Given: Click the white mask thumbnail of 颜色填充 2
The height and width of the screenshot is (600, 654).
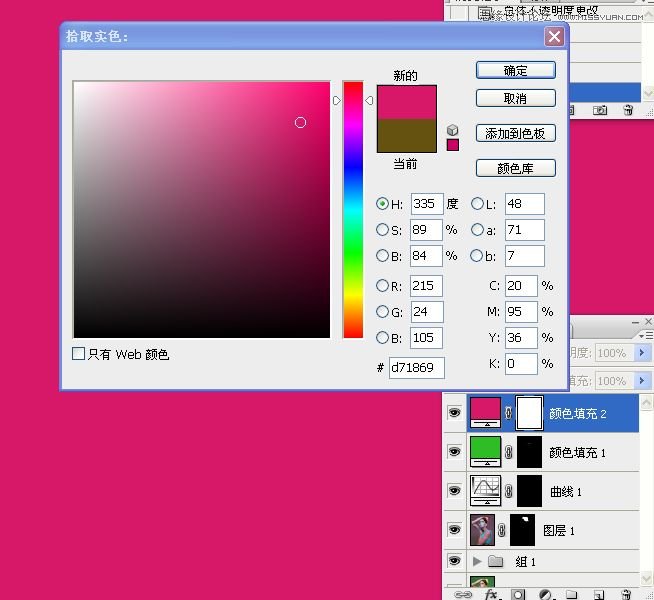Looking at the screenshot, I should coord(529,413).
